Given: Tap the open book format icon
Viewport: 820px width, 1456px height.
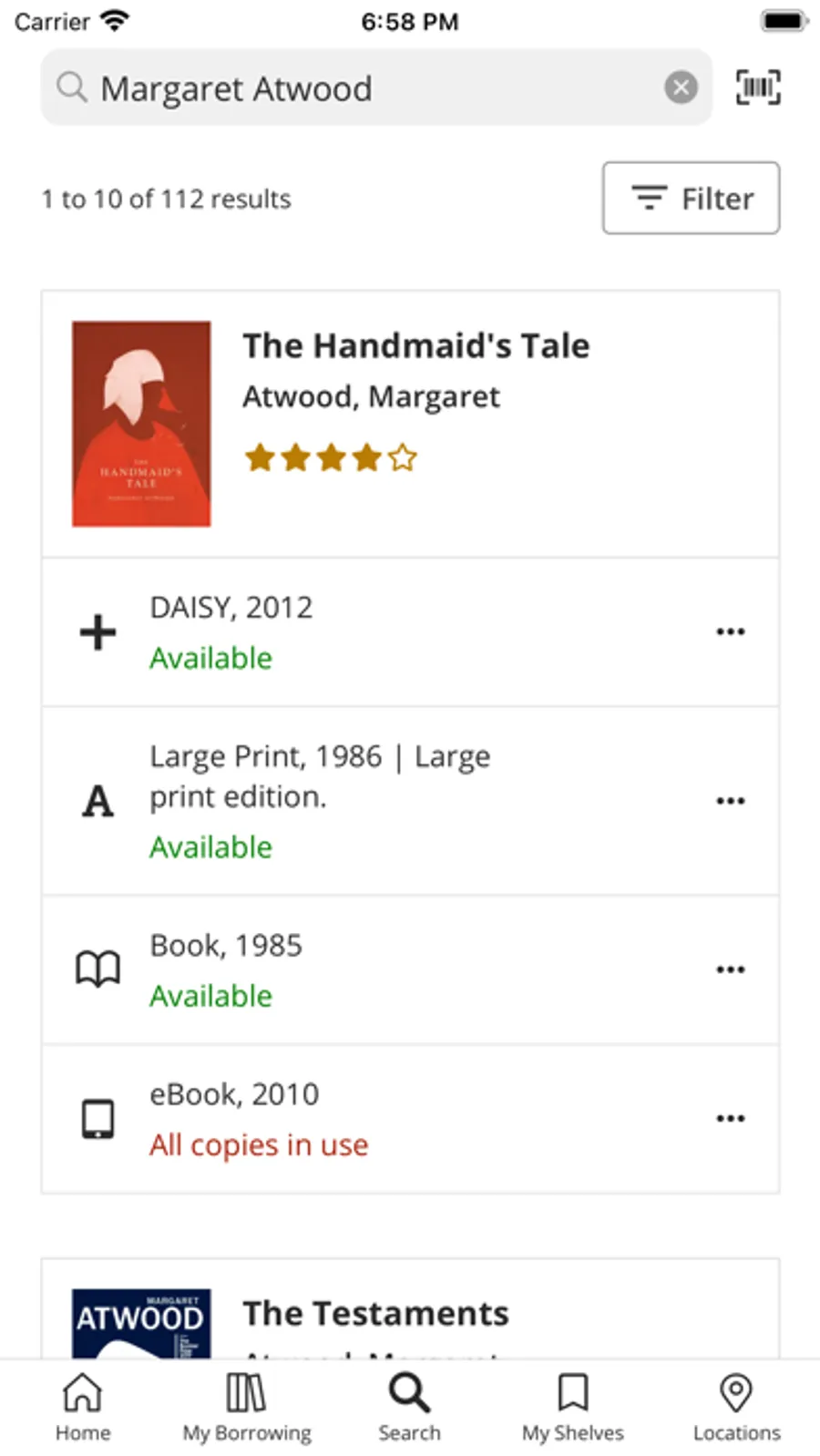Looking at the screenshot, I should [97, 969].
